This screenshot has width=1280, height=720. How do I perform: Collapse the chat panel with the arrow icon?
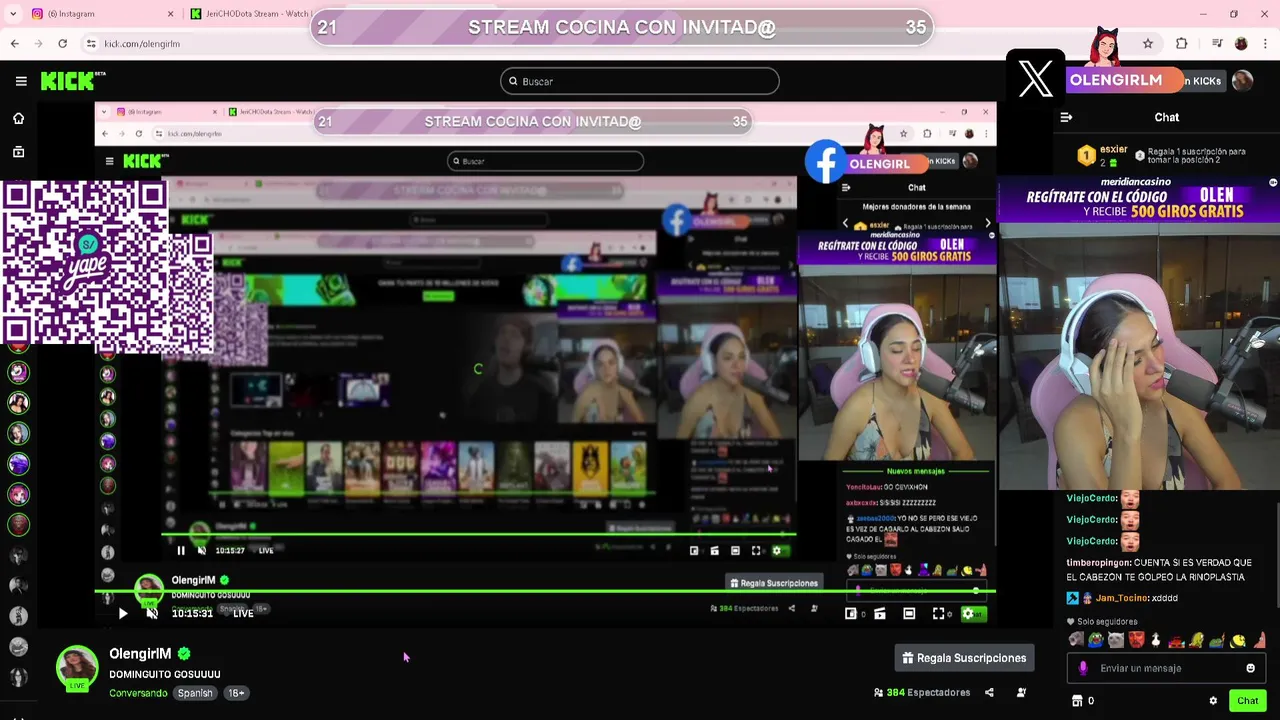[x=1066, y=117]
